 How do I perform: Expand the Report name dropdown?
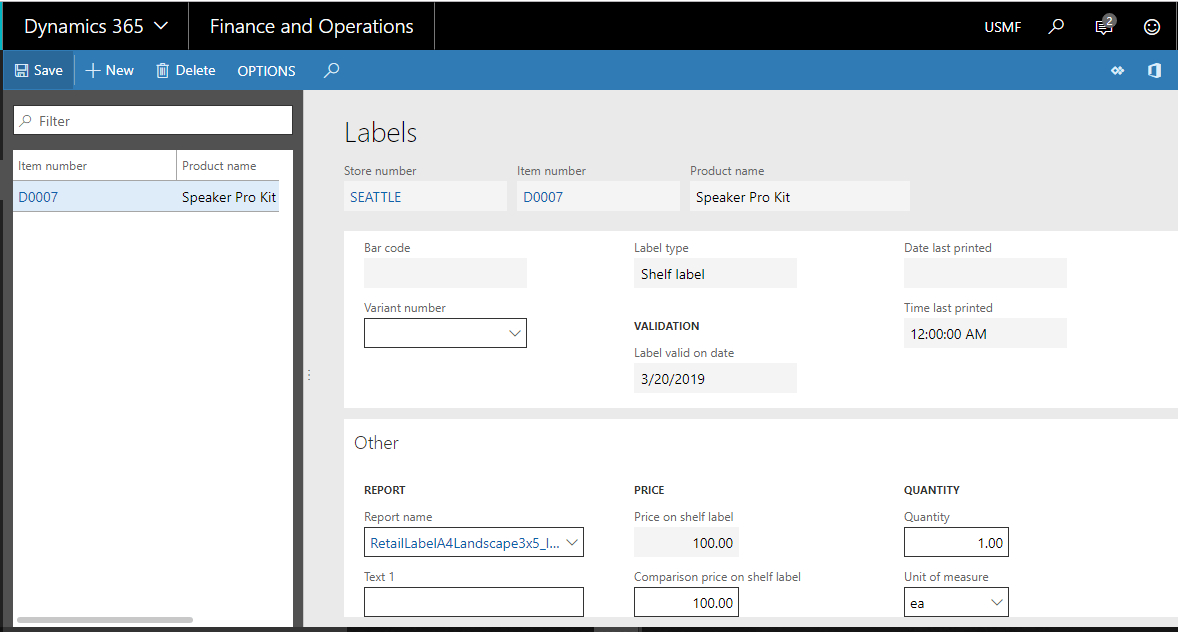(572, 543)
